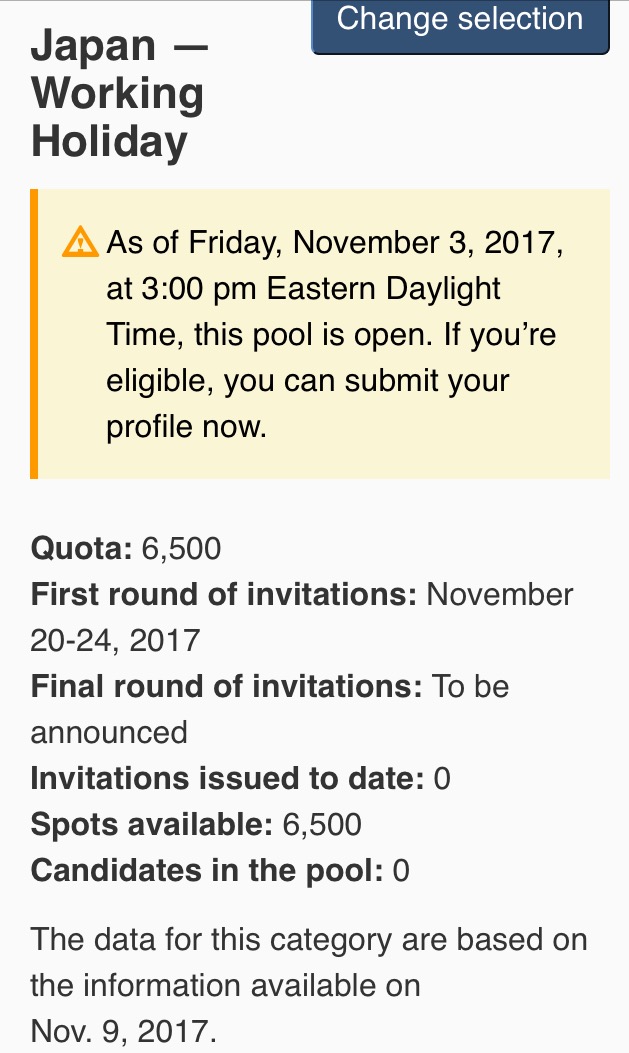Viewport: 629px width, 1053px height.
Task: Click the Invitations issued to date label
Action: point(228,778)
